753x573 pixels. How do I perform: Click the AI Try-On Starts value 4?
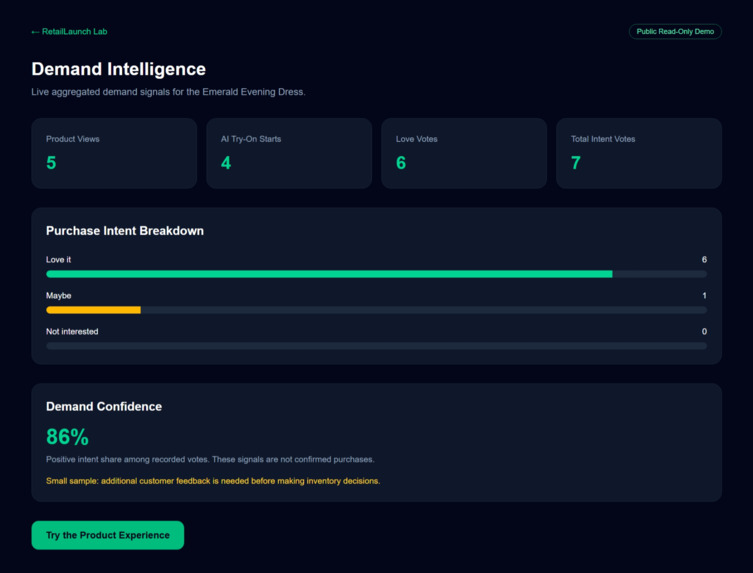click(226, 163)
